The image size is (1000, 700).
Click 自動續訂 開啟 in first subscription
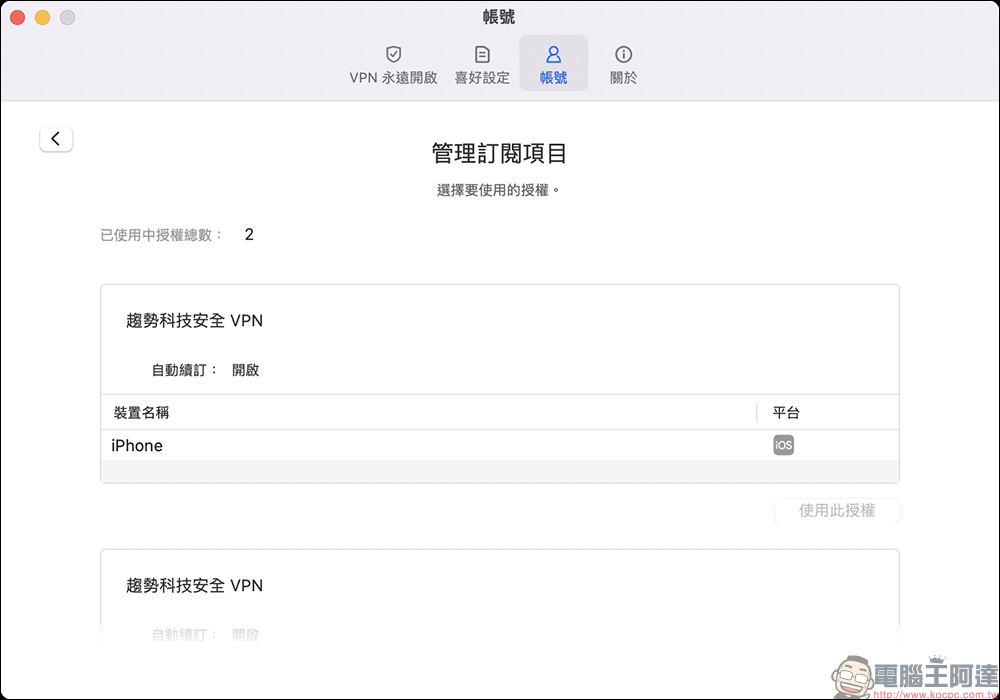pyautogui.click(x=205, y=370)
